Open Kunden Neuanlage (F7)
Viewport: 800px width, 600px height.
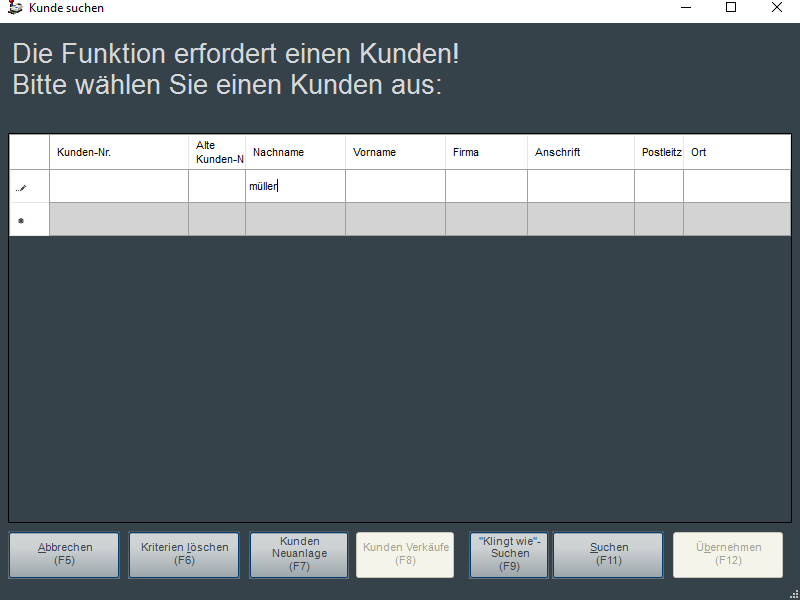point(299,554)
